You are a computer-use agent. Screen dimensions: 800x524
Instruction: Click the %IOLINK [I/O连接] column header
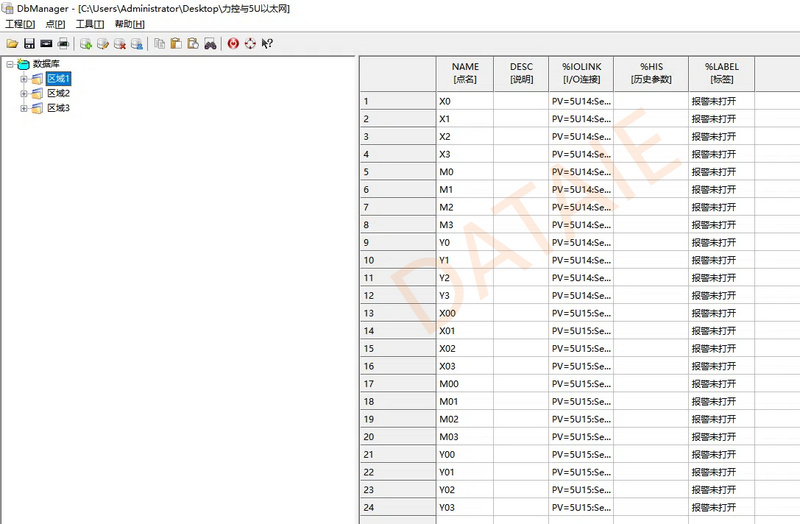point(581,73)
